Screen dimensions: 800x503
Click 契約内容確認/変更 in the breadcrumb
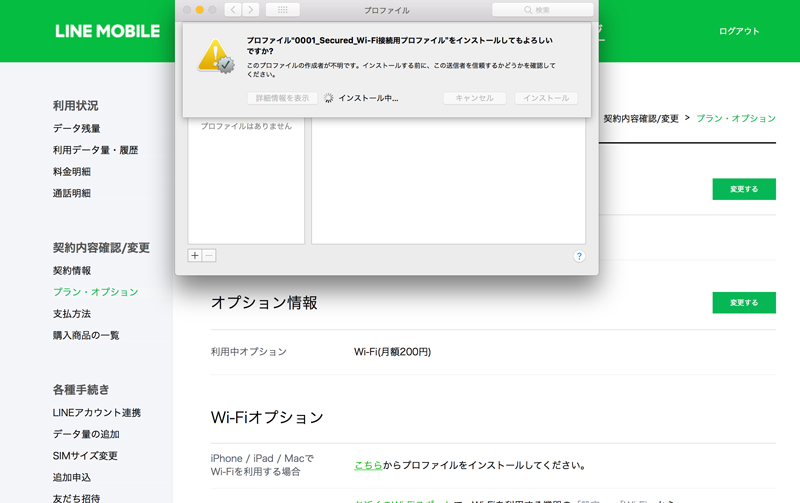pyautogui.click(x=641, y=118)
